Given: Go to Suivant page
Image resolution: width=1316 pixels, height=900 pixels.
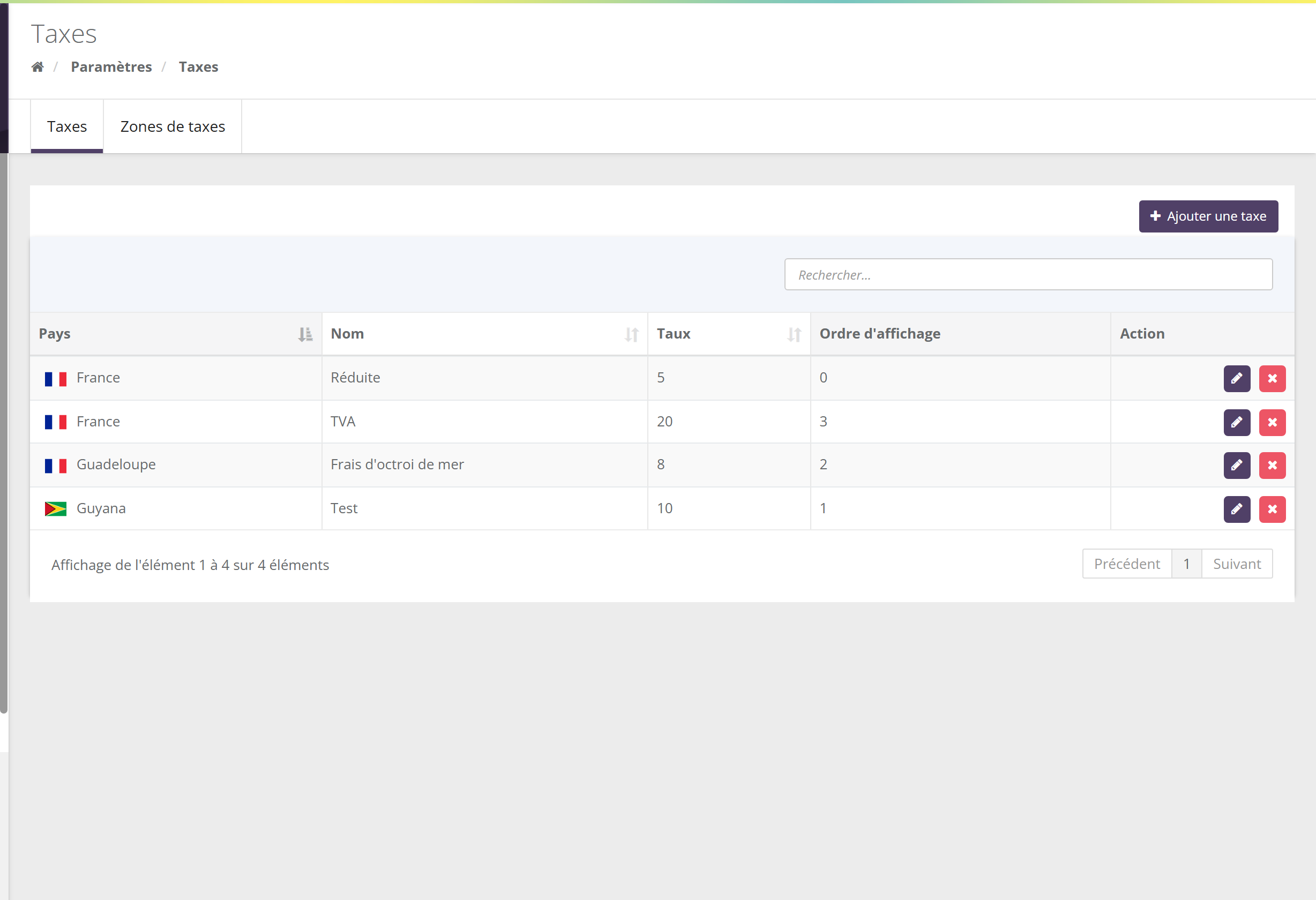Looking at the screenshot, I should [x=1237, y=564].
